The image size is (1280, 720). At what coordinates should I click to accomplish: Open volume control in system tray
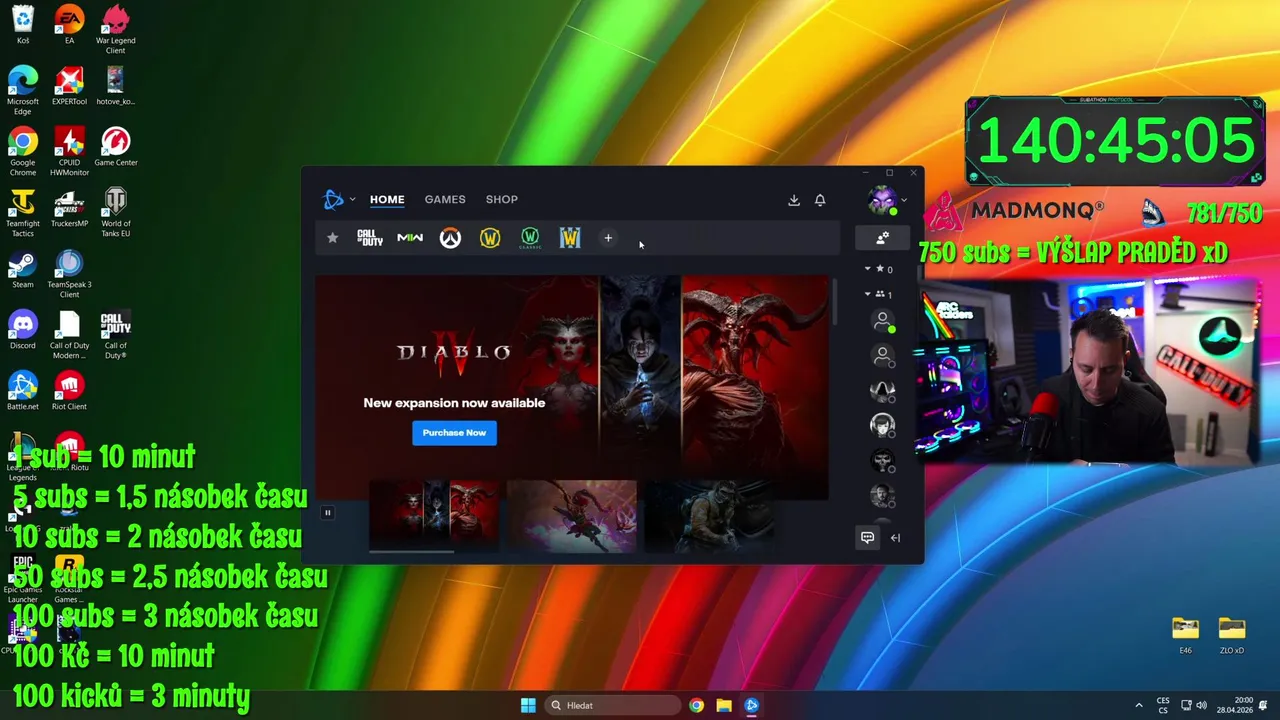(x=1201, y=705)
